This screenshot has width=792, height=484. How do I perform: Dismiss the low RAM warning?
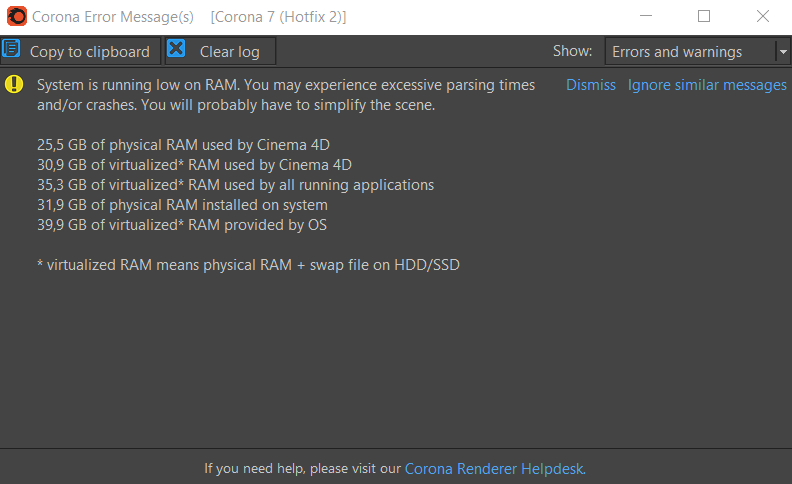pos(590,85)
